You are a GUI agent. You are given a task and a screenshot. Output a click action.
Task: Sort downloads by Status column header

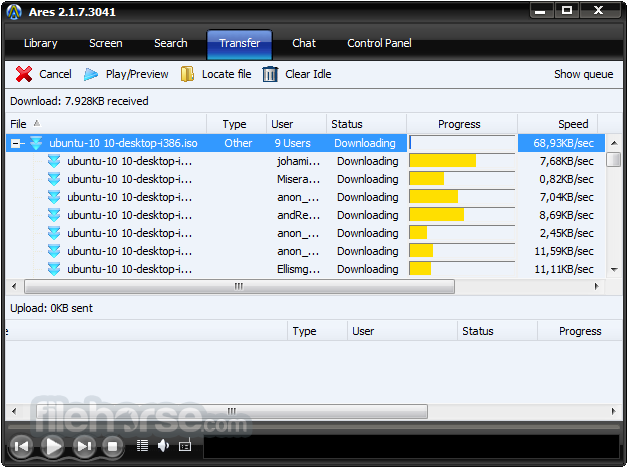click(366, 124)
